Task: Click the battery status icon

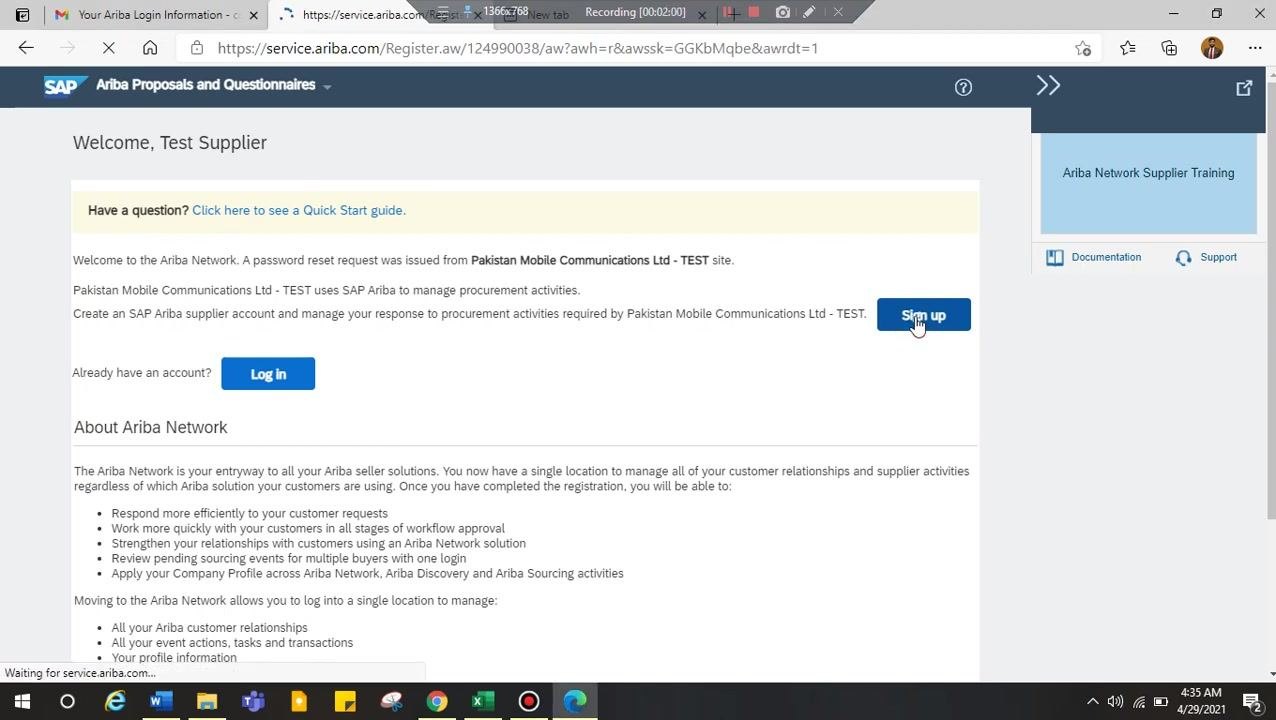Action: pyautogui.click(x=1161, y=702)
